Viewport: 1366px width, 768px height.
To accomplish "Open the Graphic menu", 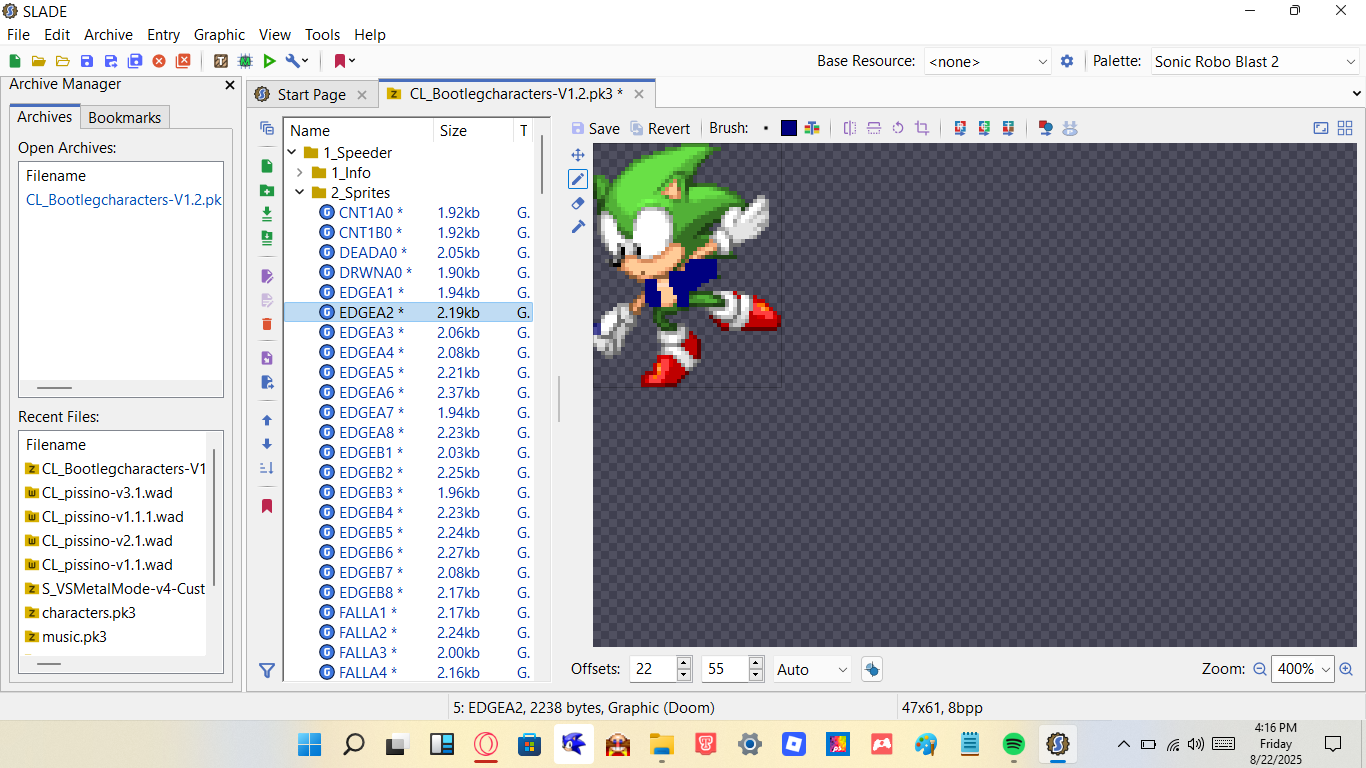I will (x=219, y=34).
